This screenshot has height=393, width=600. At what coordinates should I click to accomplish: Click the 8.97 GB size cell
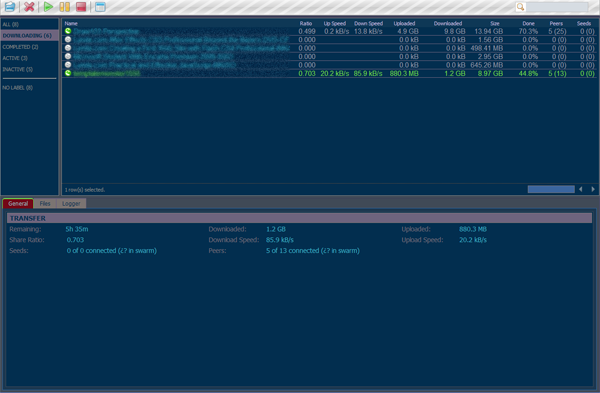click(x=490, y=73)
